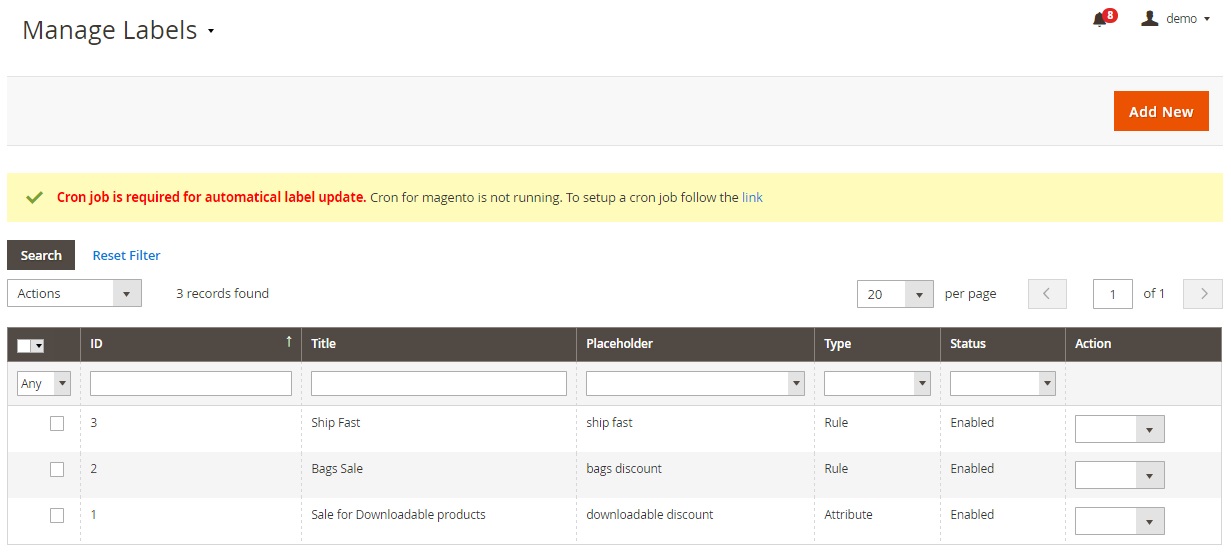Sort by the Title column header

[324, 344]
